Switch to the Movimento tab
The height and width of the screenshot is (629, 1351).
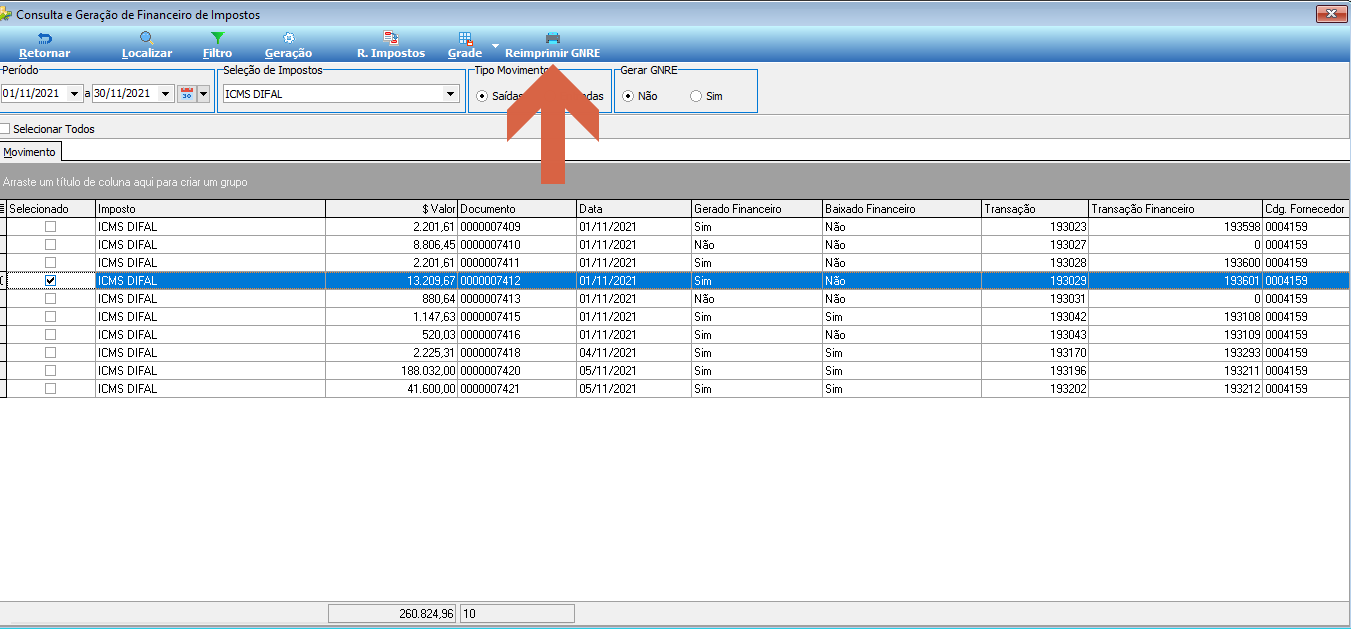click(30, 152)
